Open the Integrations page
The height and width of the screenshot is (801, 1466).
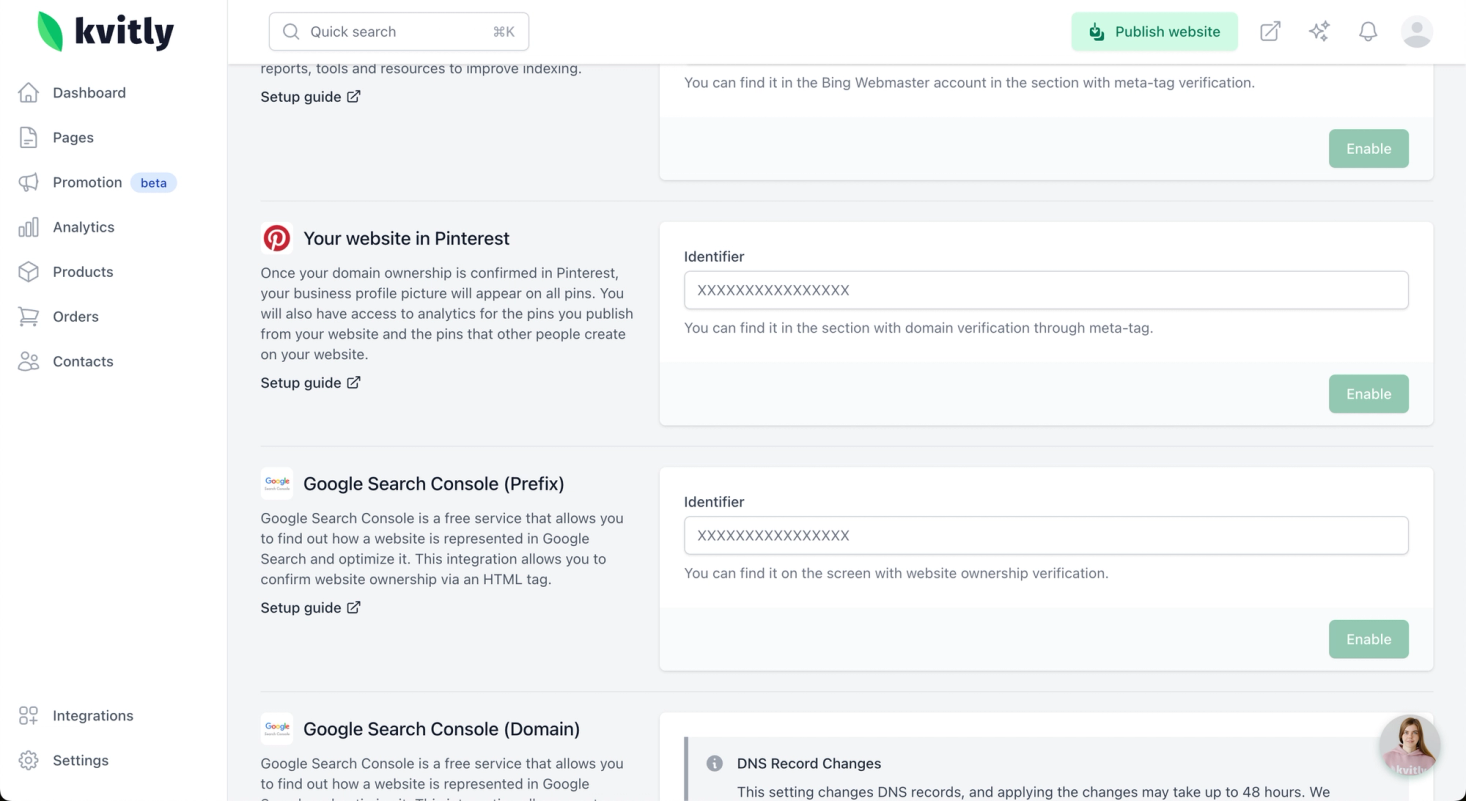pos(93,716)
